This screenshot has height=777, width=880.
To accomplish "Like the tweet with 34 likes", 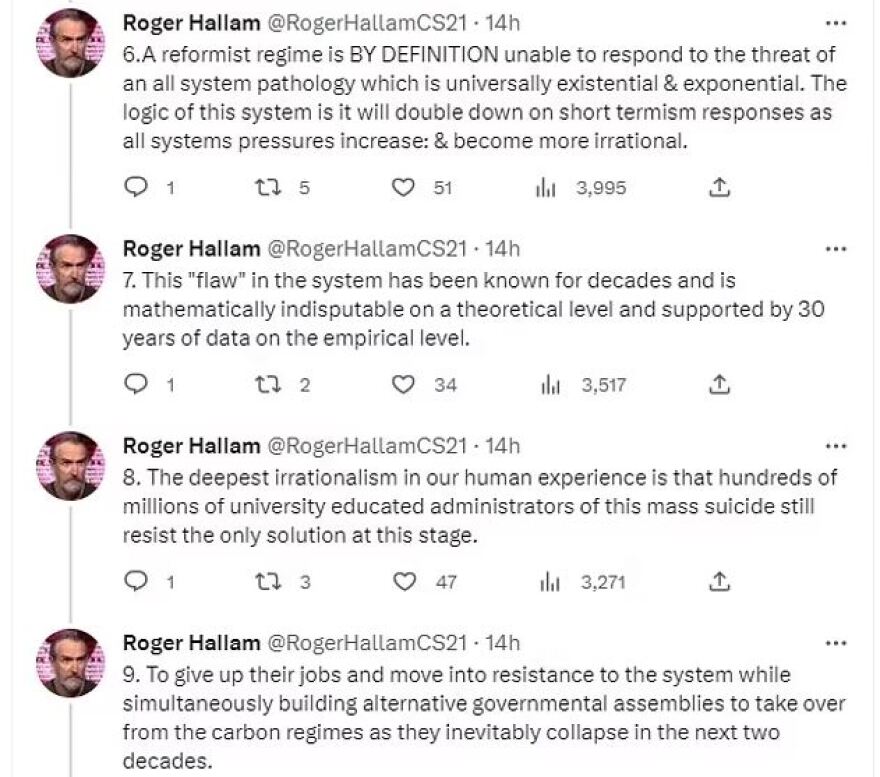I will pyautogui.click(x=403, y=384).
